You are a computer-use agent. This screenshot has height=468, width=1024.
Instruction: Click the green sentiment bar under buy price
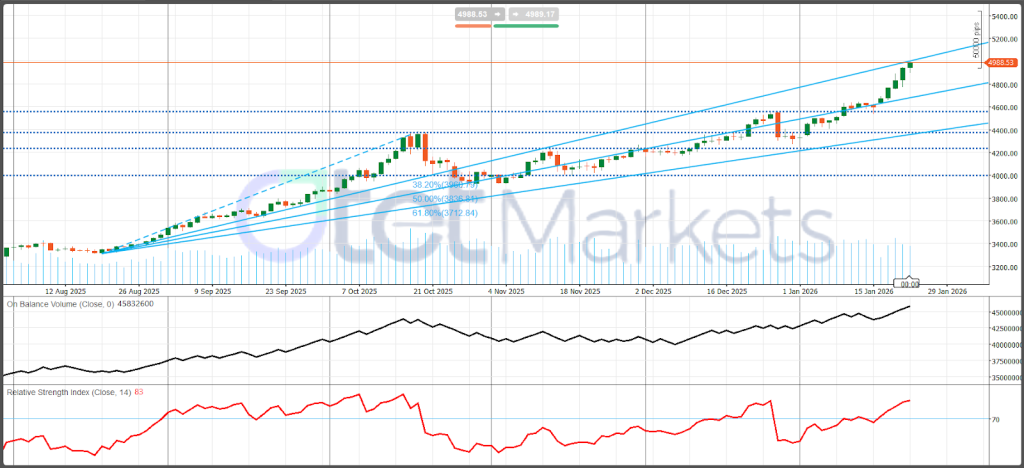(x=525, y=25)
